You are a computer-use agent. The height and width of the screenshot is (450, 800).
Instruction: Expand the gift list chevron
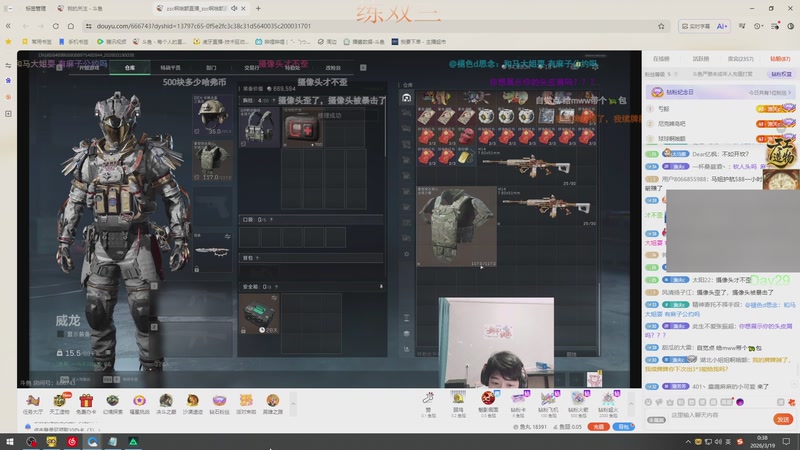pyautogui.click(x=631, y=404)
